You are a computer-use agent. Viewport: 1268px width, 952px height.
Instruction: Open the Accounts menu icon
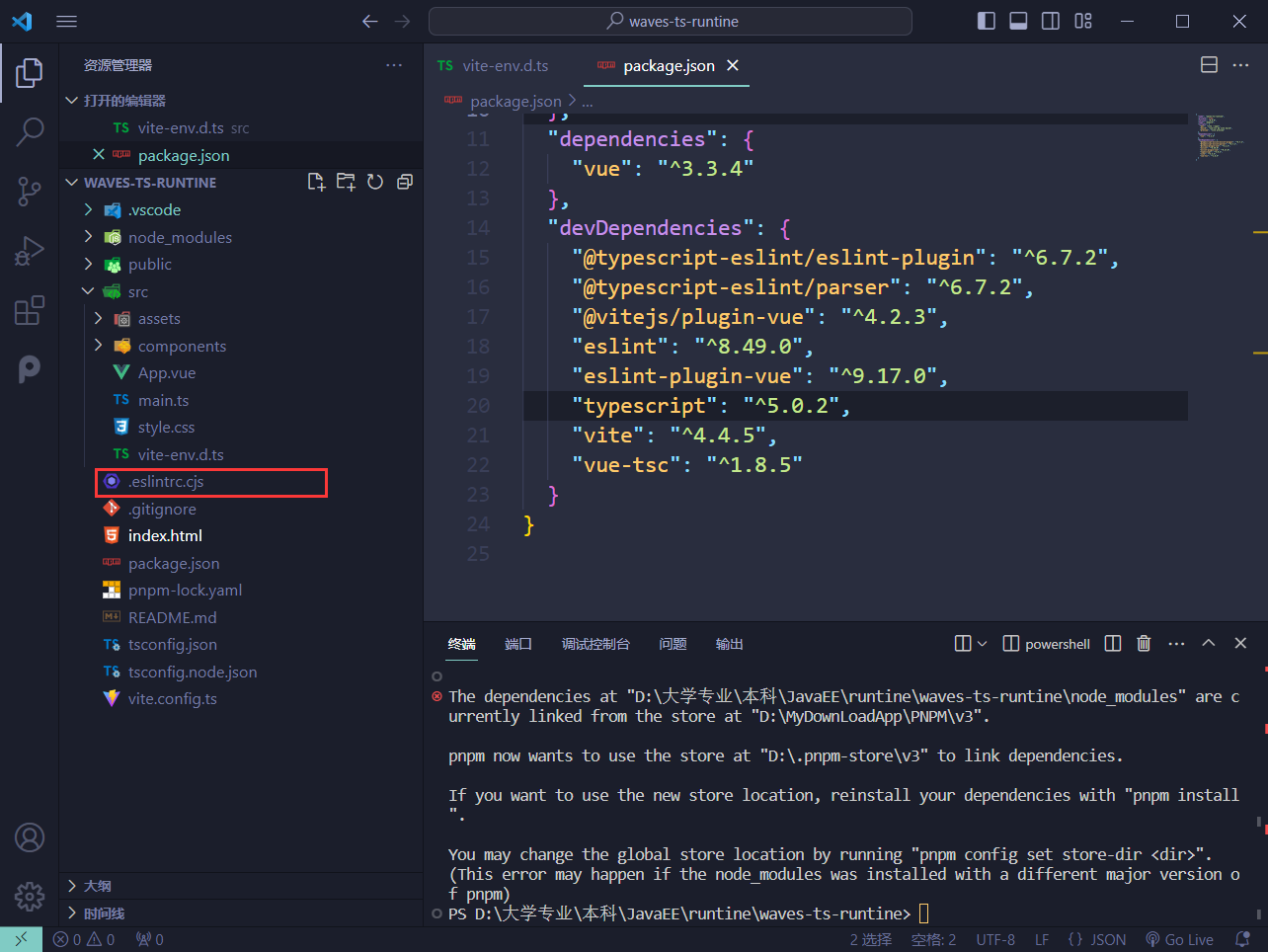(x=30, y=837)
